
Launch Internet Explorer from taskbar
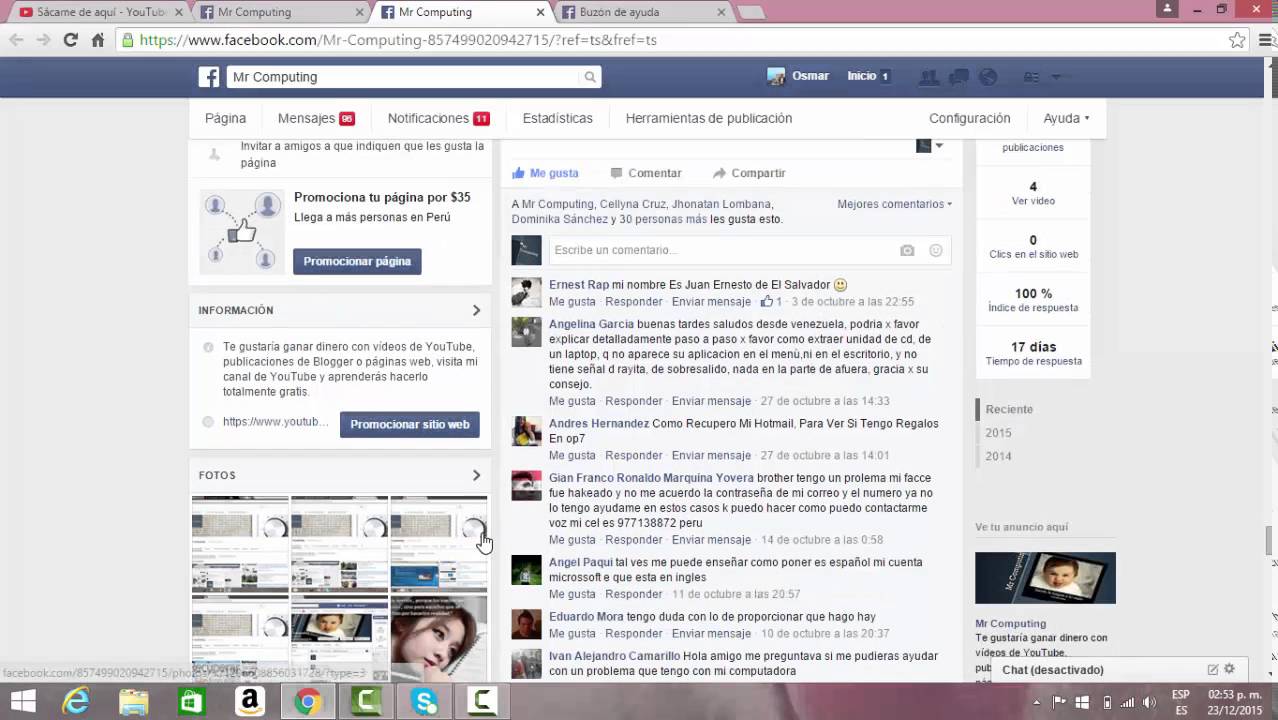pyautogui.click(x=76, y=701)
